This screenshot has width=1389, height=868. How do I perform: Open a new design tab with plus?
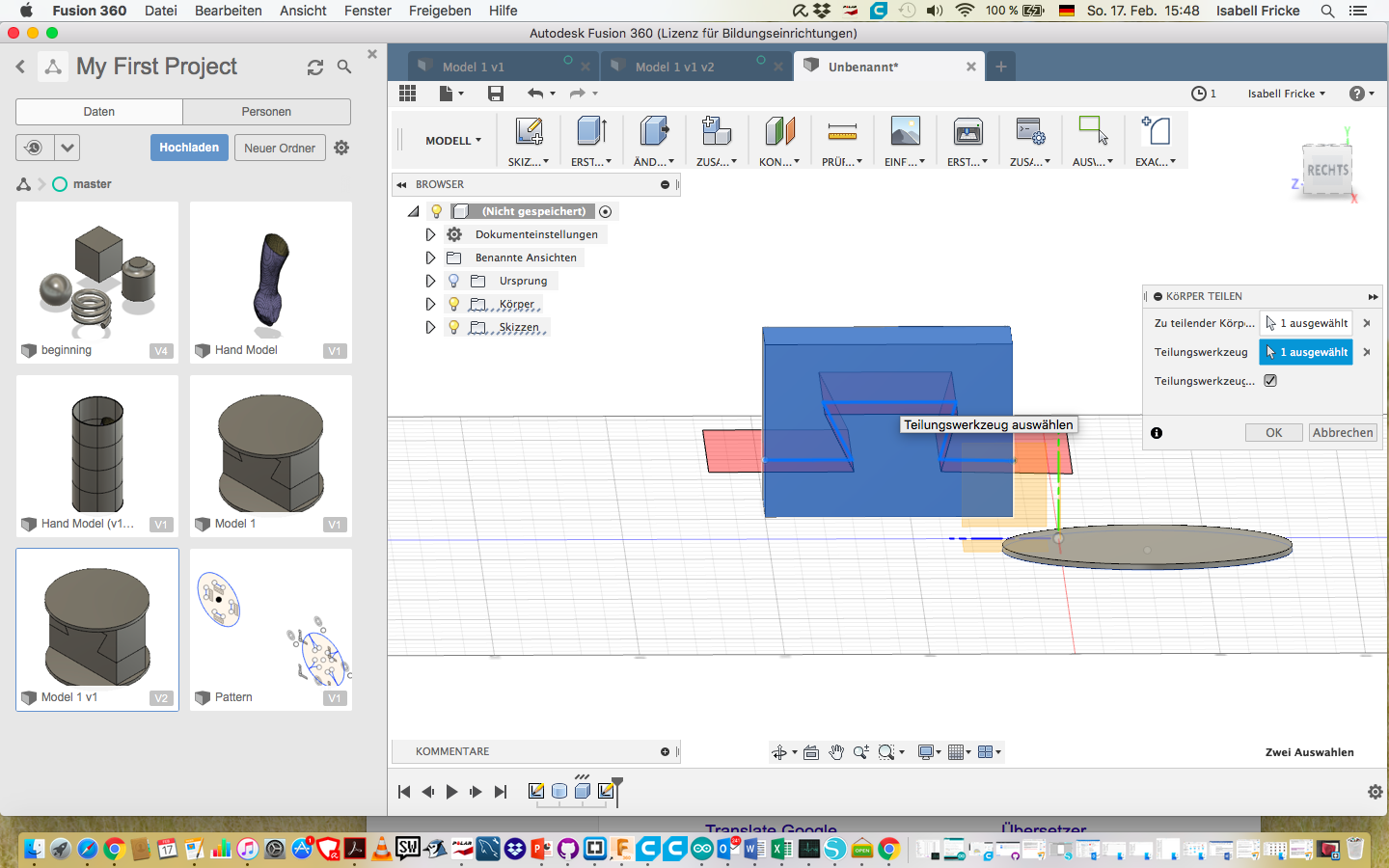pyautogui.click(x=1001, y=67)
